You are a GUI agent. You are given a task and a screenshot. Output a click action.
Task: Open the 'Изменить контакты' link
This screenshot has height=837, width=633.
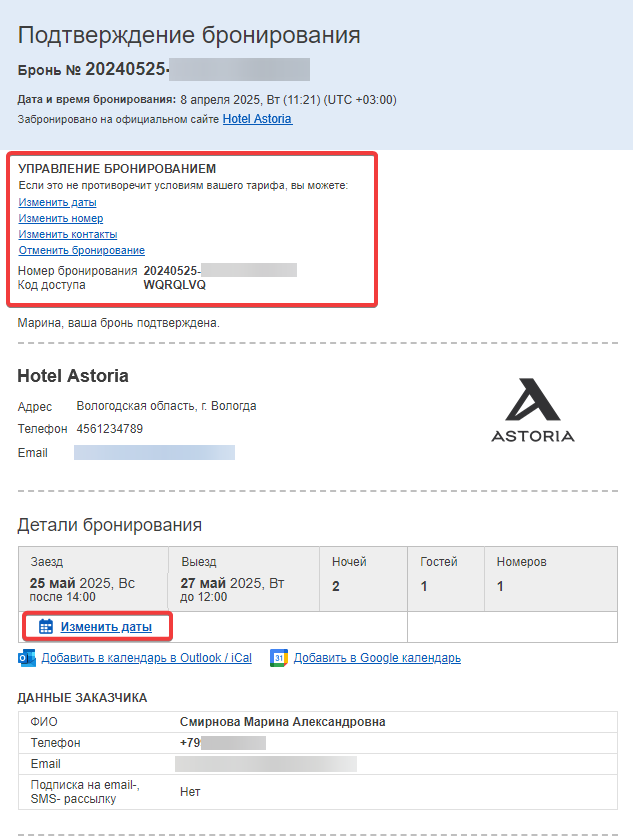(x=68, y=234)
